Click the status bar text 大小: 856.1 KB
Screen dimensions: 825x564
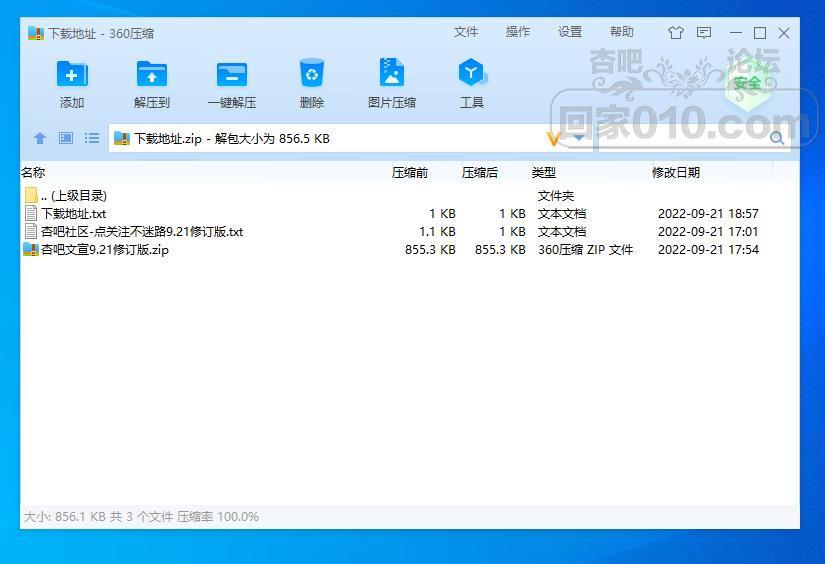click(x=65, y=517)
